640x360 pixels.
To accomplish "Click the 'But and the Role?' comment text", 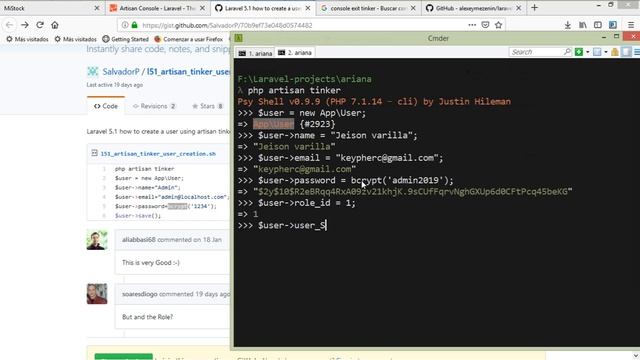I will click(147, 317).
